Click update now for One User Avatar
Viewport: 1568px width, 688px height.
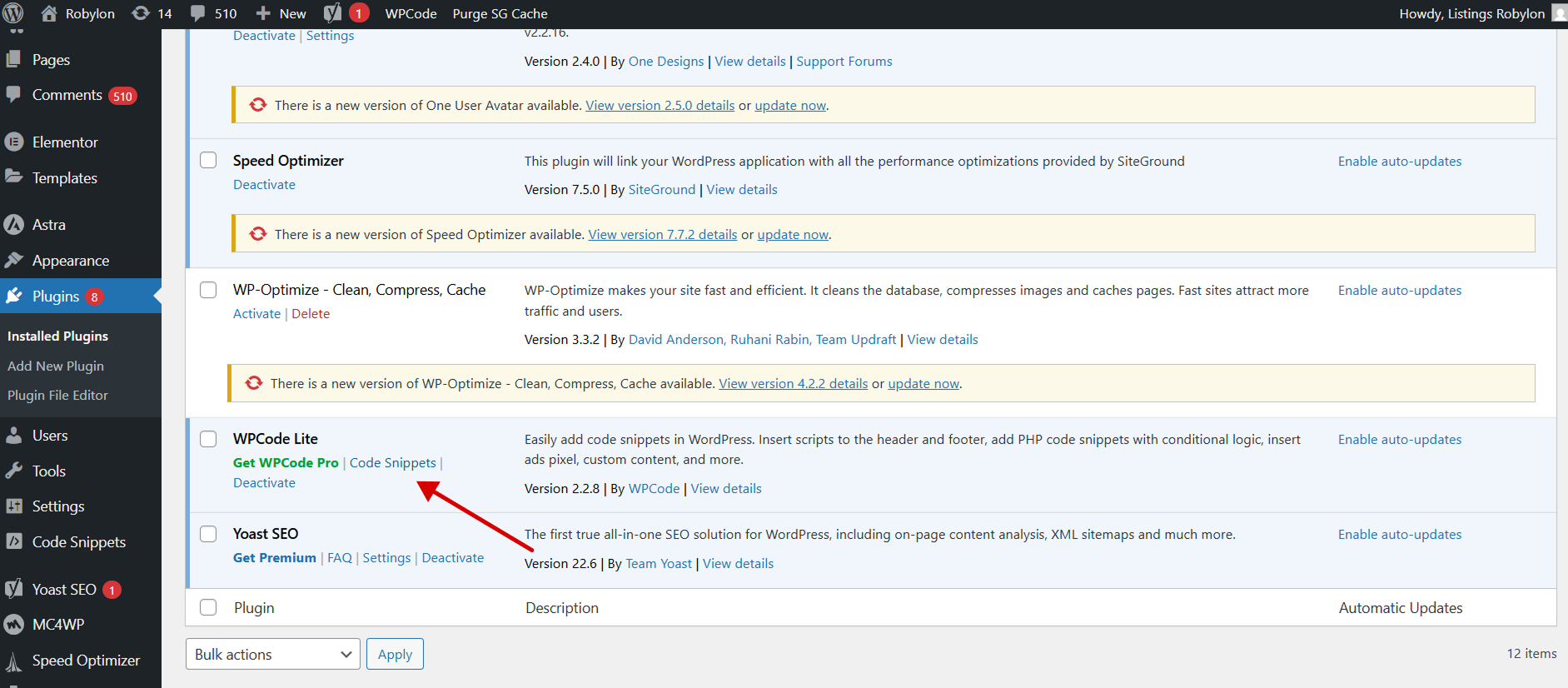pyautogui.click(x=790, y=105)
